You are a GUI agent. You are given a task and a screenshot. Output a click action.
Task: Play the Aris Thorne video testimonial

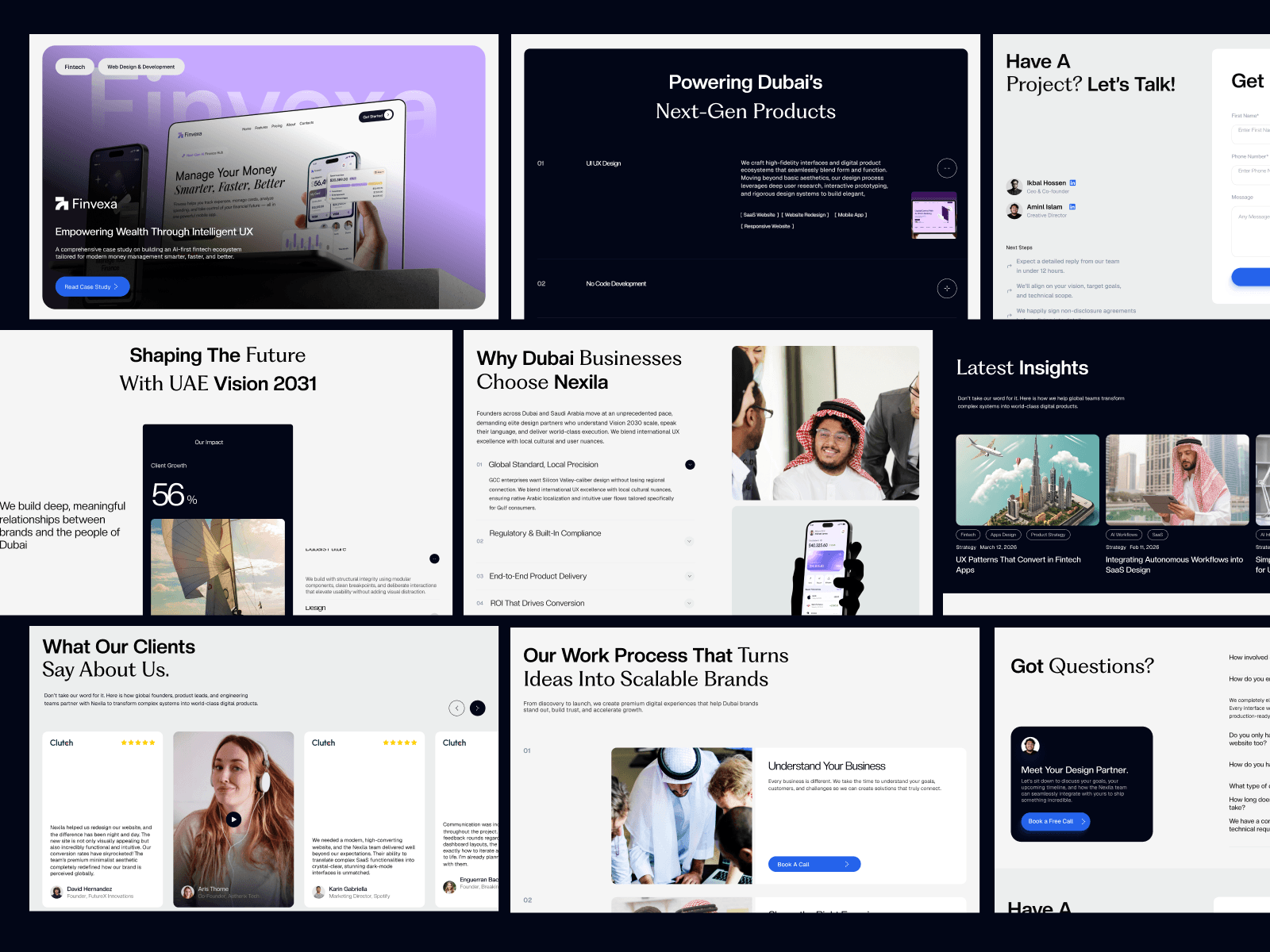pyautogui.click(x=233, y=820)
